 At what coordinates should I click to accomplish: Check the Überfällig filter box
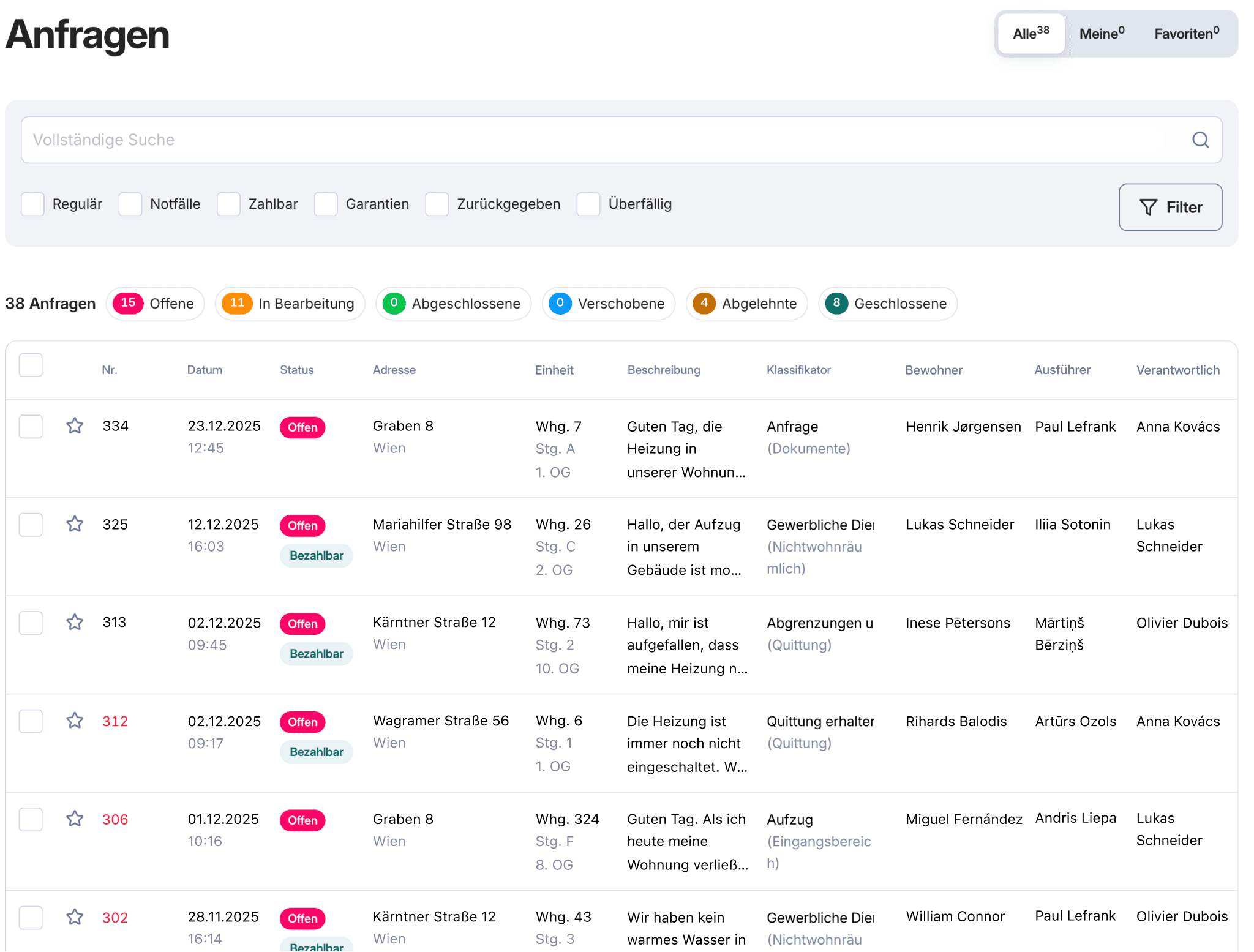588,204
